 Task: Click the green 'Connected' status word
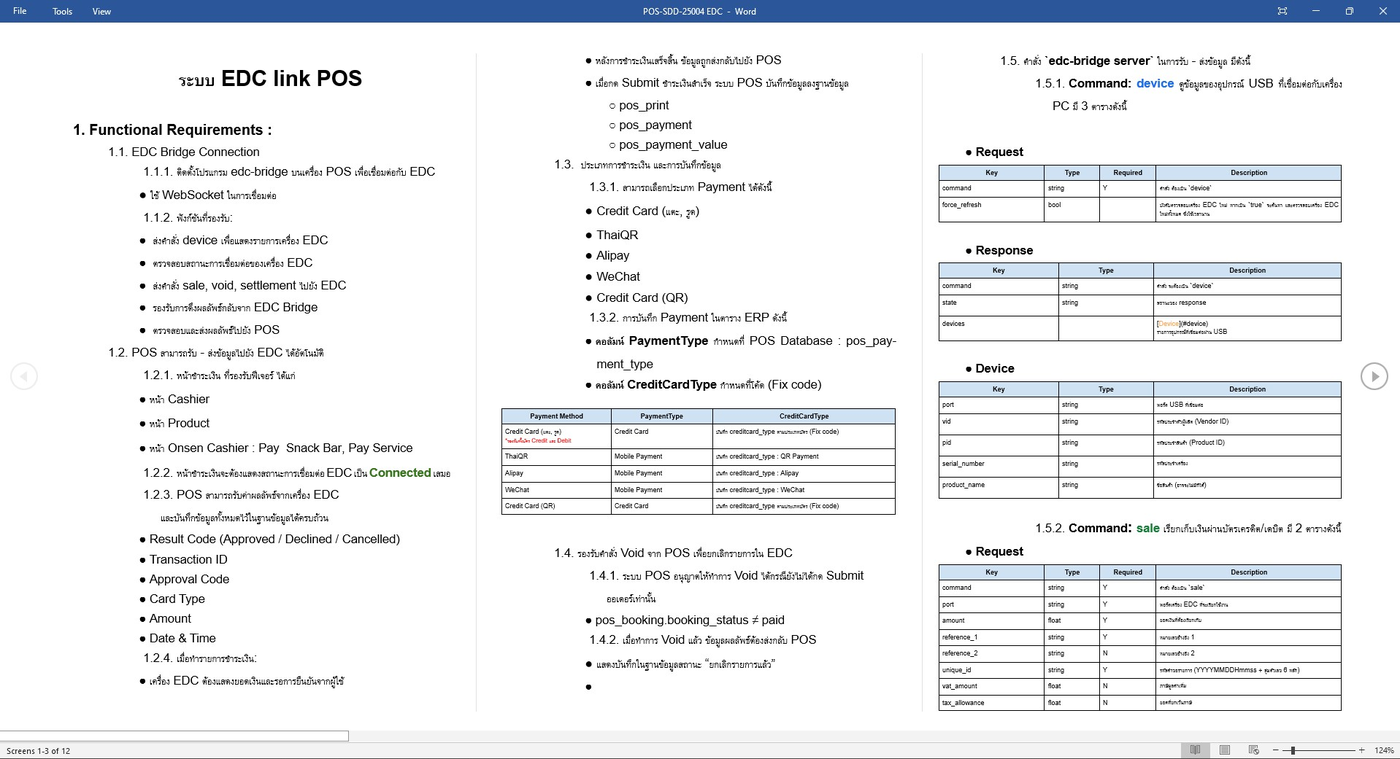[400, 473]
